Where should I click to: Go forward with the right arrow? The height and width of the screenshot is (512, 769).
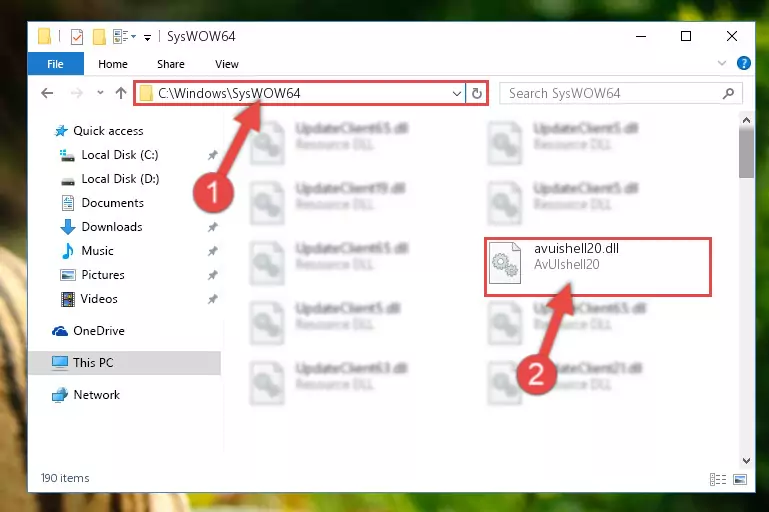pos(77,93)
